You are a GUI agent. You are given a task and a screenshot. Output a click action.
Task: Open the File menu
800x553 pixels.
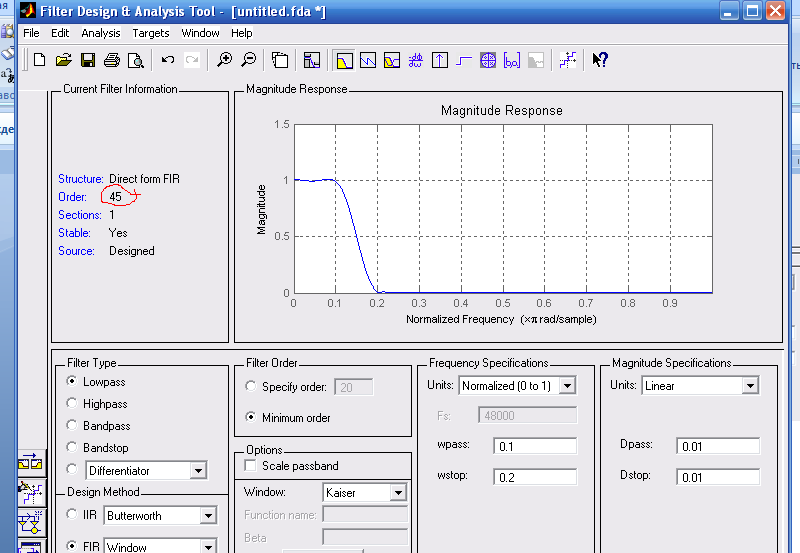[x=31, y=33]
